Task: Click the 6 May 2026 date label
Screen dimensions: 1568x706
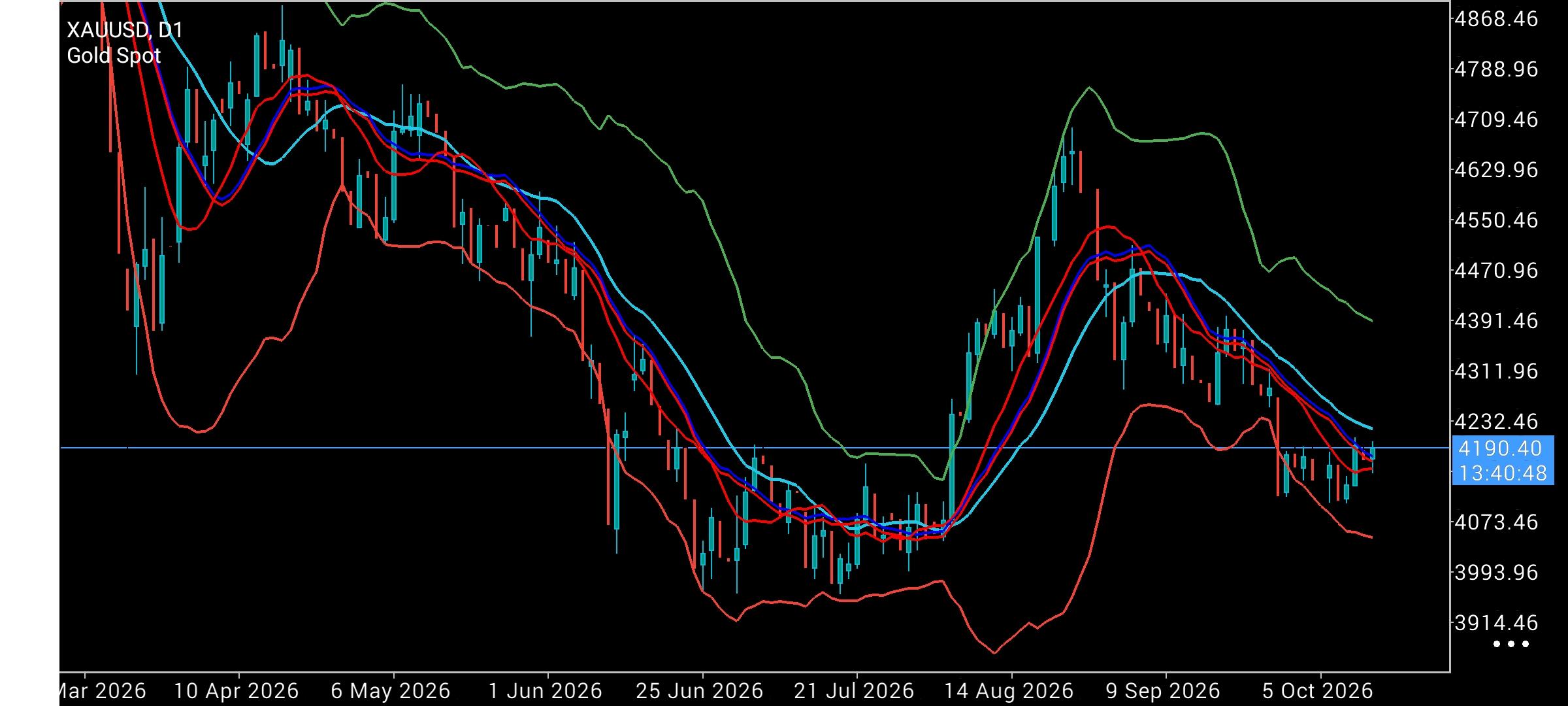Action: click(x=391, y=691)
